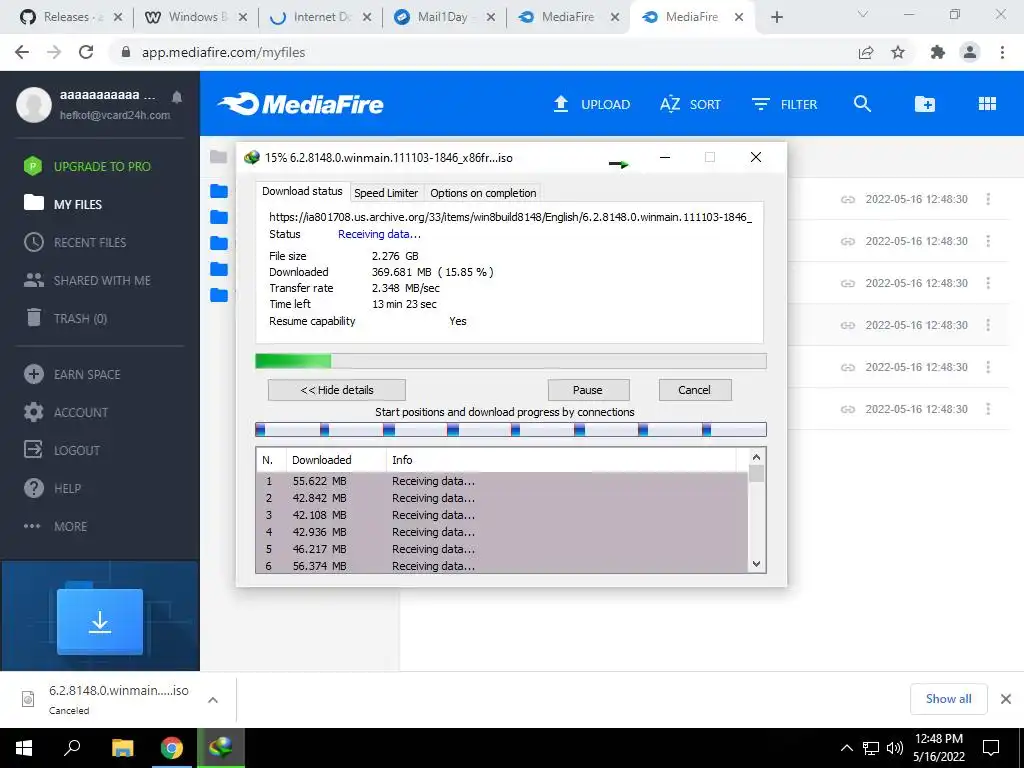Click the canceled 6.2.8148.0.winmain ISO download item
Screen dimensions: 1024x768
point(118,699)
